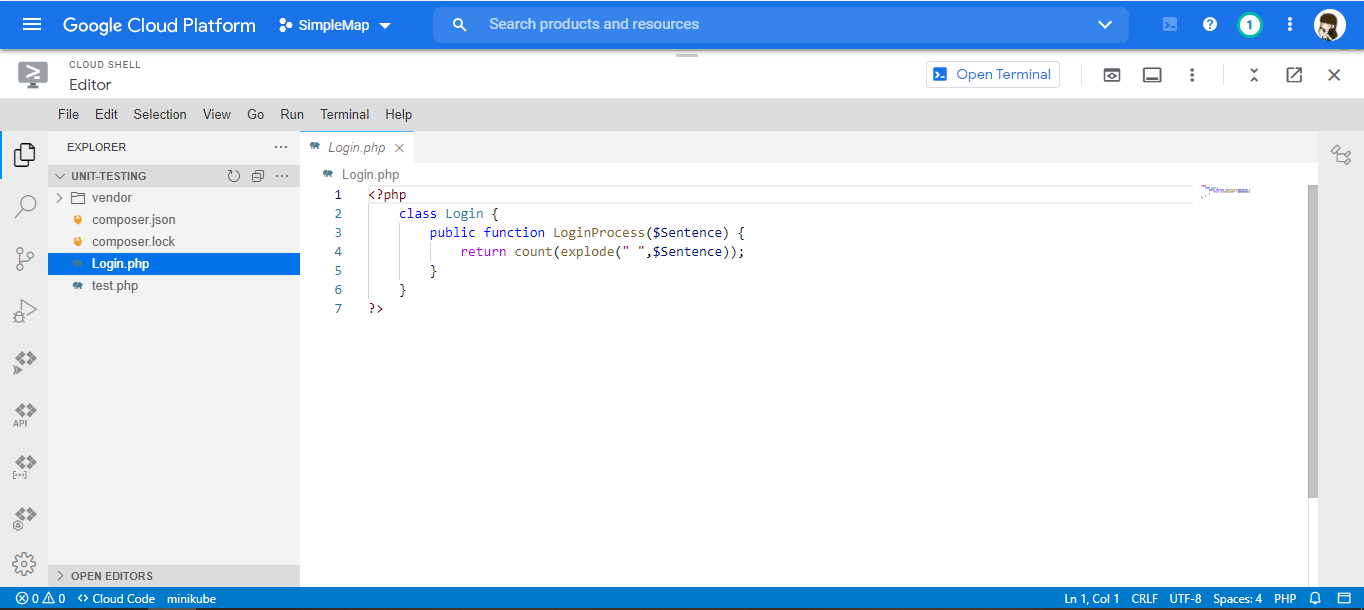The image size is (1364, 610).
Task: Collapse the Cloud Shell panel arrows icon
Action: (1254, 75)
